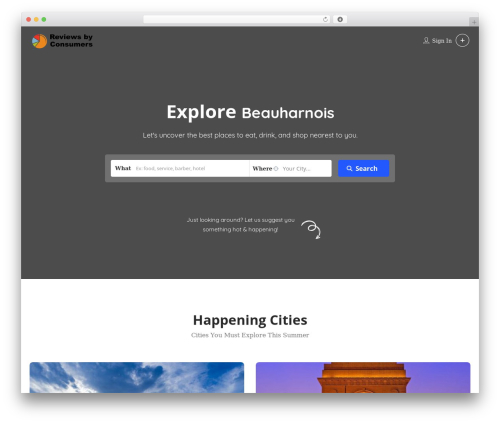Click 'Cities You Must Explore This Summer' text
Image resolution: width=500 pixels, height=423 pixels.
tap(250, 335)
